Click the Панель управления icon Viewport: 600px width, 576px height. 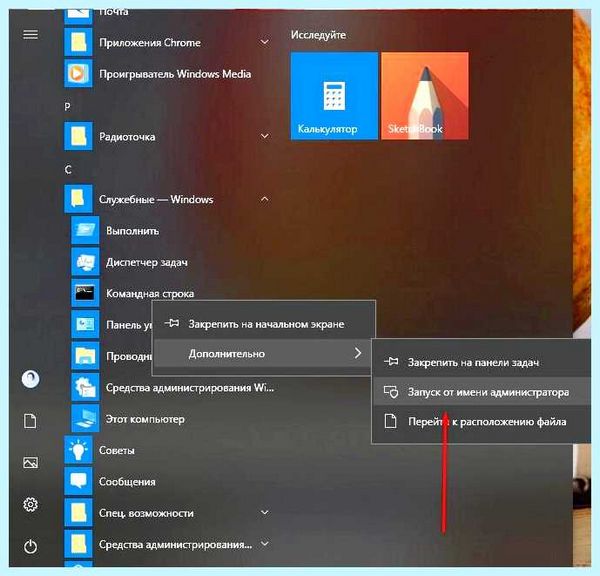[85, 325]
